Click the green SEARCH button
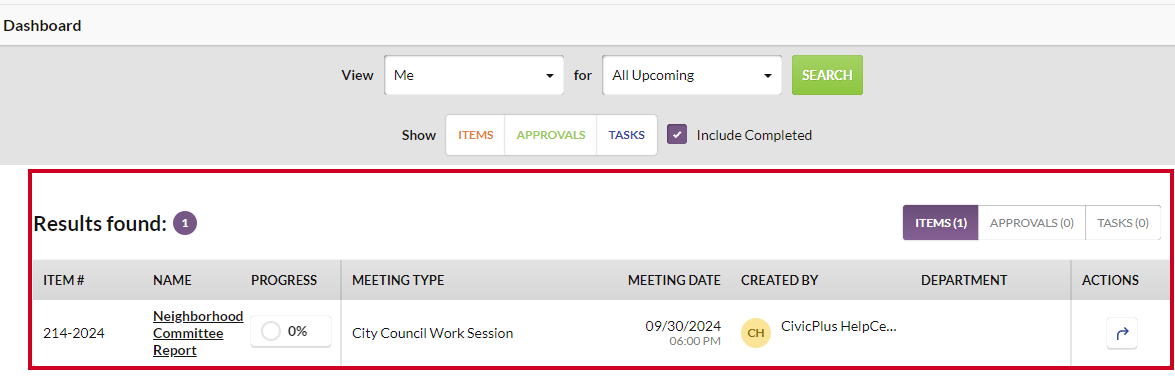The image size is (1175, 388). pos(827,75)
